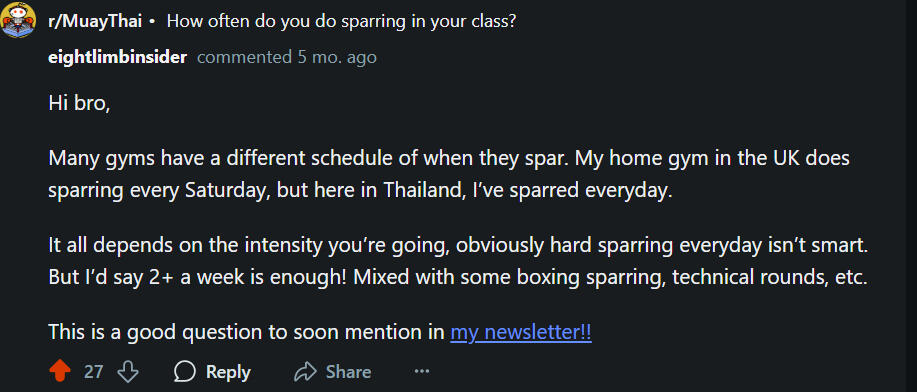Click the line 'But I'd say 2+ a week'
The image size is (917, 392).
[x=458, y=278]
